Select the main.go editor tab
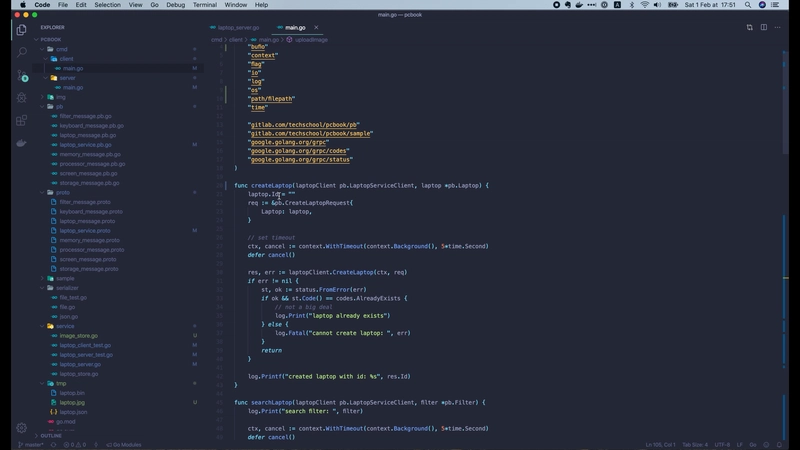The height and width of the screenshot is (450, 800). [295, 28]
